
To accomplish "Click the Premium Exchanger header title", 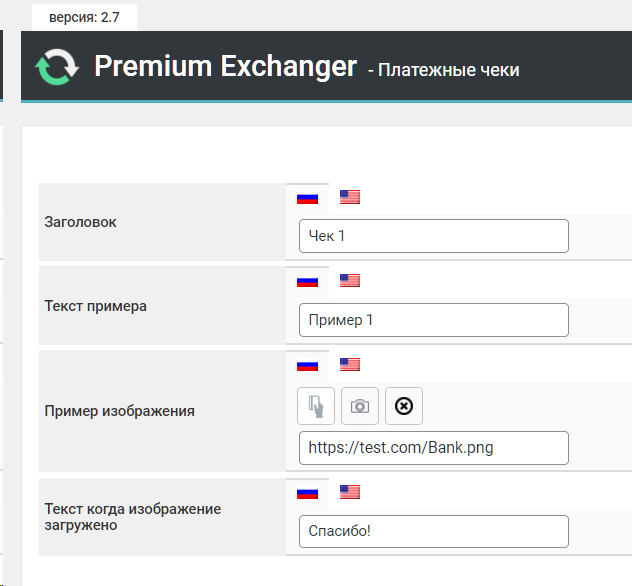I will (225, 67).
